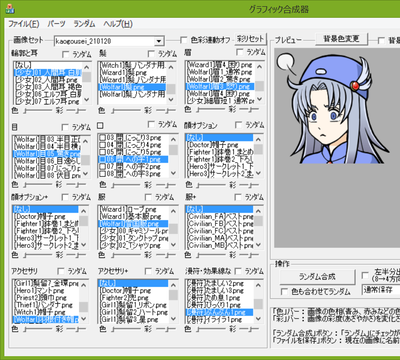
Task: Click scroll-up arrow of 眉 list
Action: pos(259,67)
